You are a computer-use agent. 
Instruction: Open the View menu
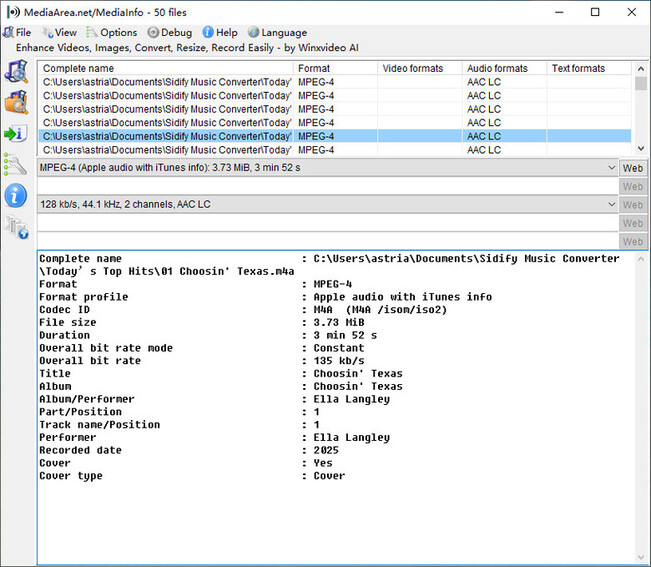[59, 32]
